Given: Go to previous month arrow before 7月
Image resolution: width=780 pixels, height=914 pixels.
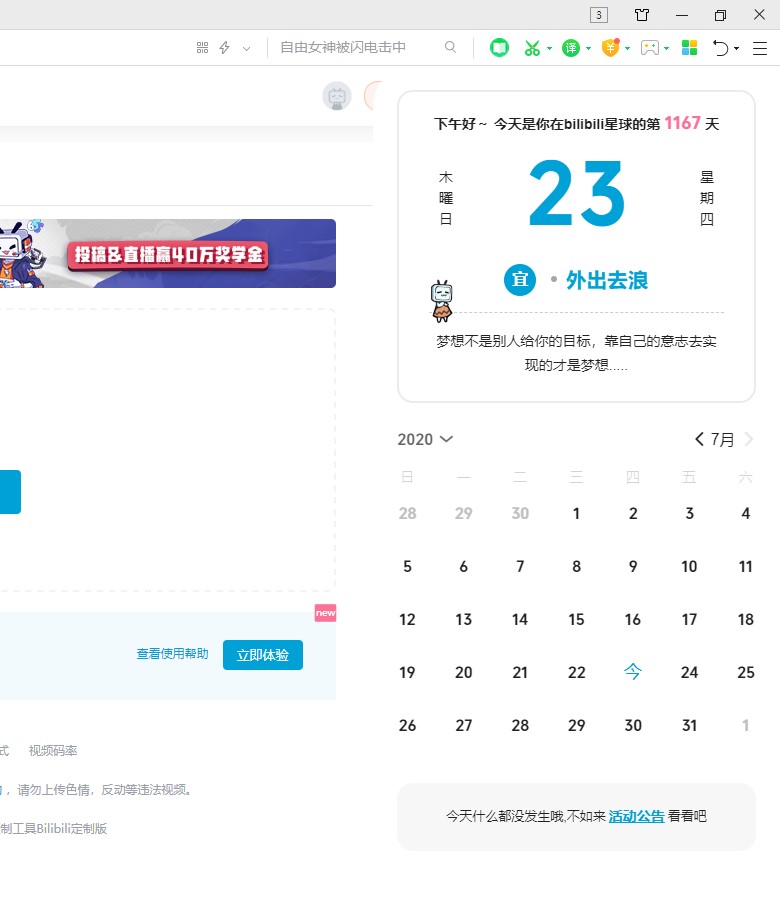Looking at the screenshot, I should click(699, 439).
